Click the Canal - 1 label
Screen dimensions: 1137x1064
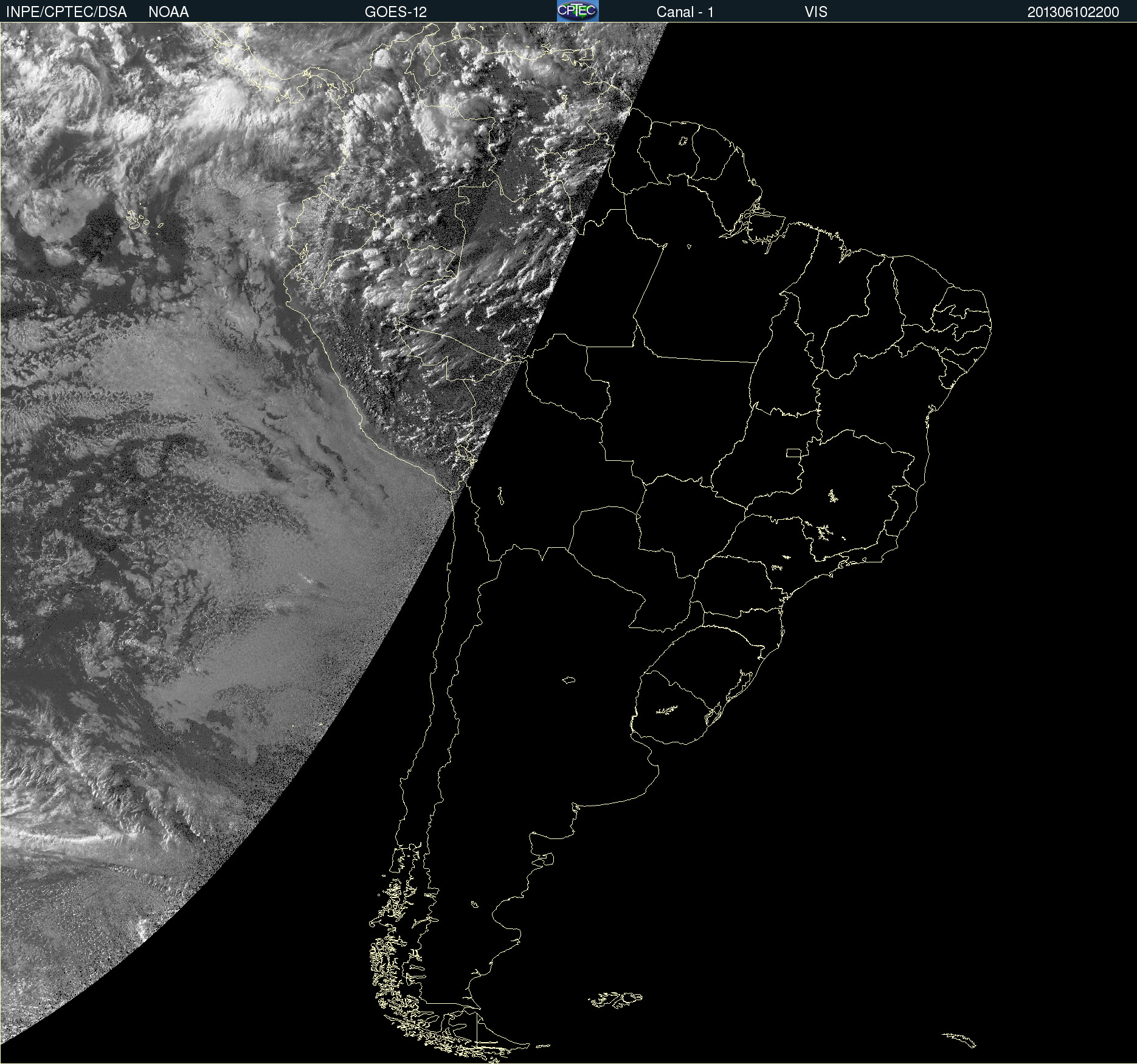tap(685, 12)
